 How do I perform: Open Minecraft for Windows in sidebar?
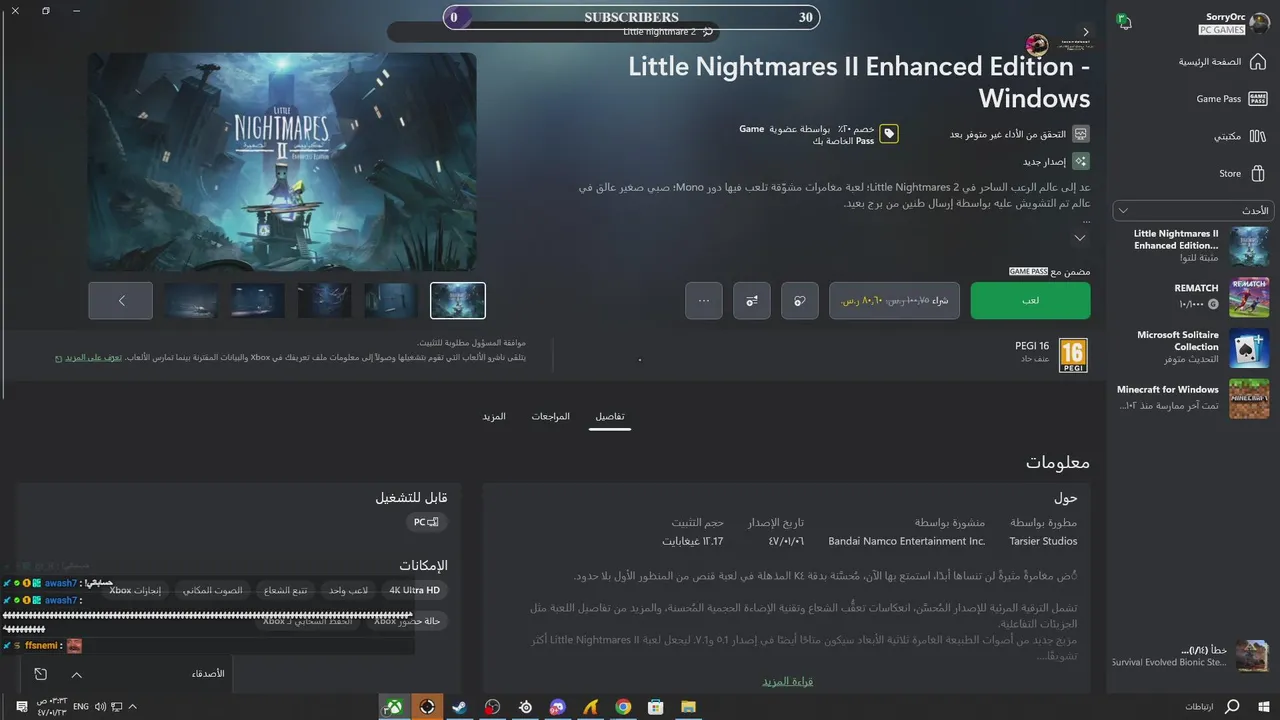1192,398
